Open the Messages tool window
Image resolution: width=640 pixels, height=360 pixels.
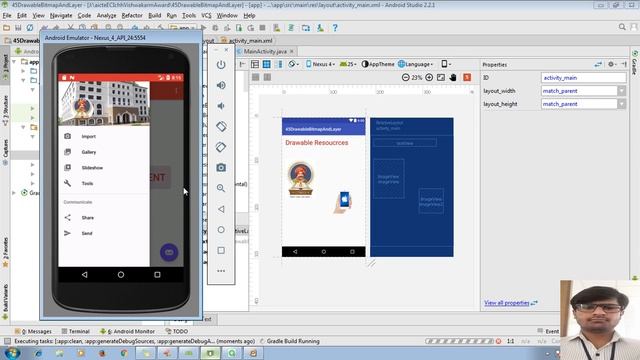click(x=33, y=331)
